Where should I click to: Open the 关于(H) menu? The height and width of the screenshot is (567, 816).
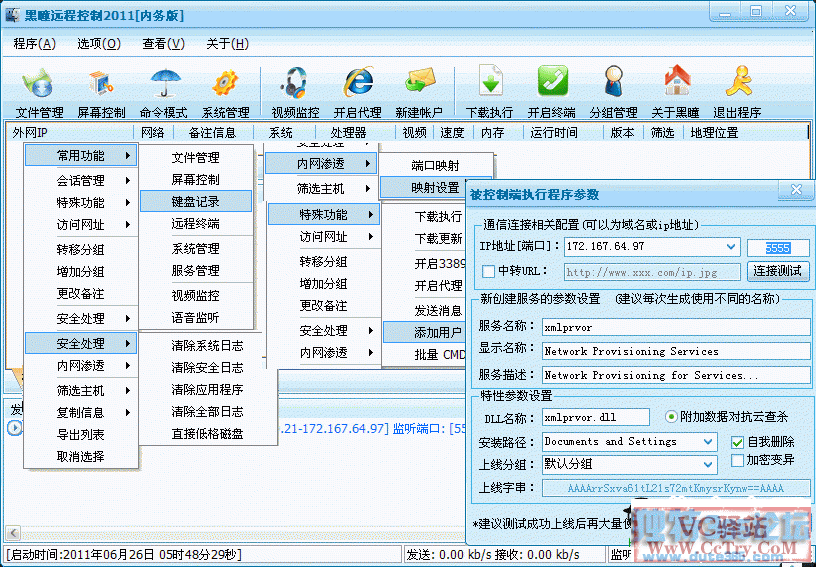[227, 44]
